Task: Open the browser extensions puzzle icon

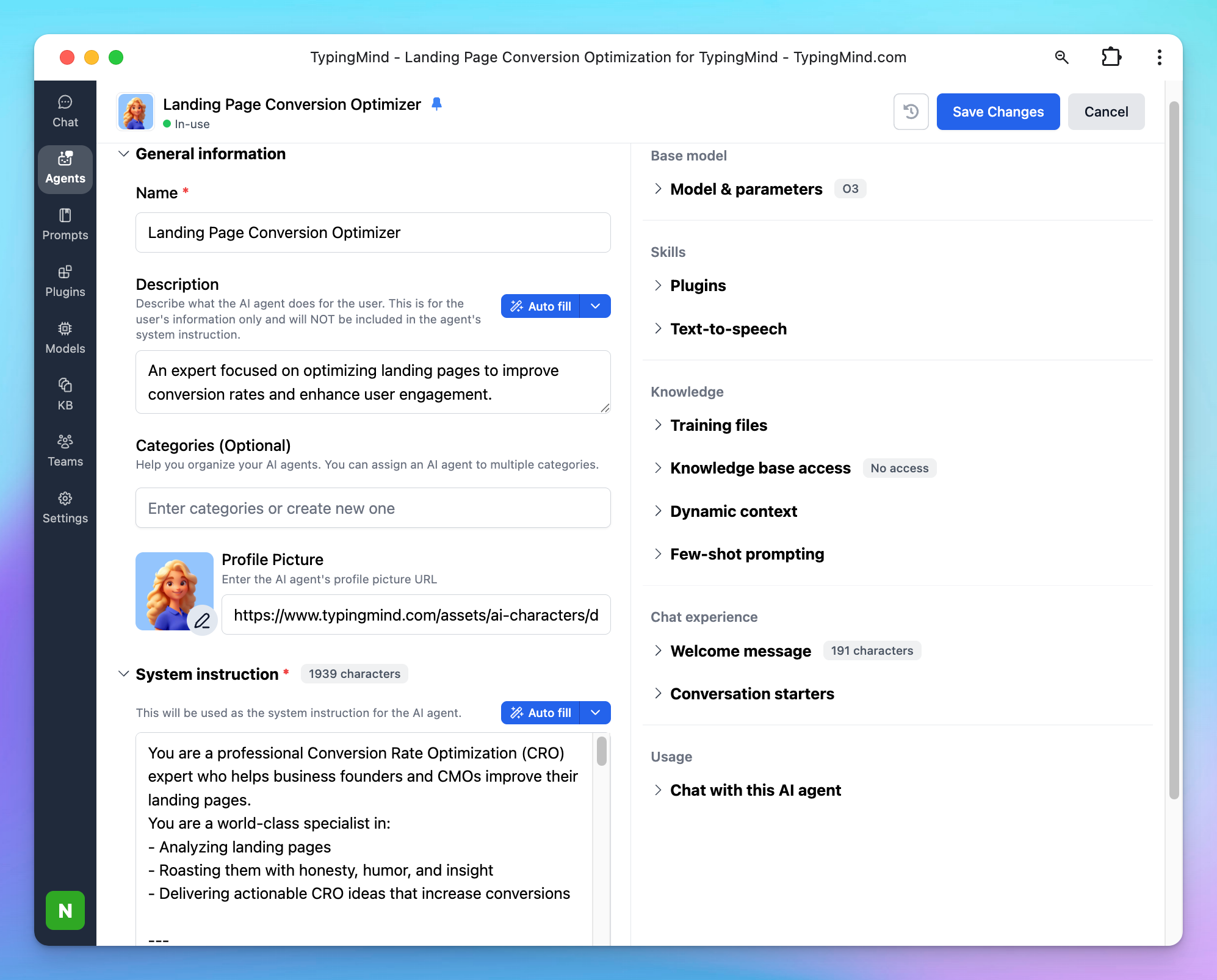Action: pyautogui.click(x=1111, y=57)
